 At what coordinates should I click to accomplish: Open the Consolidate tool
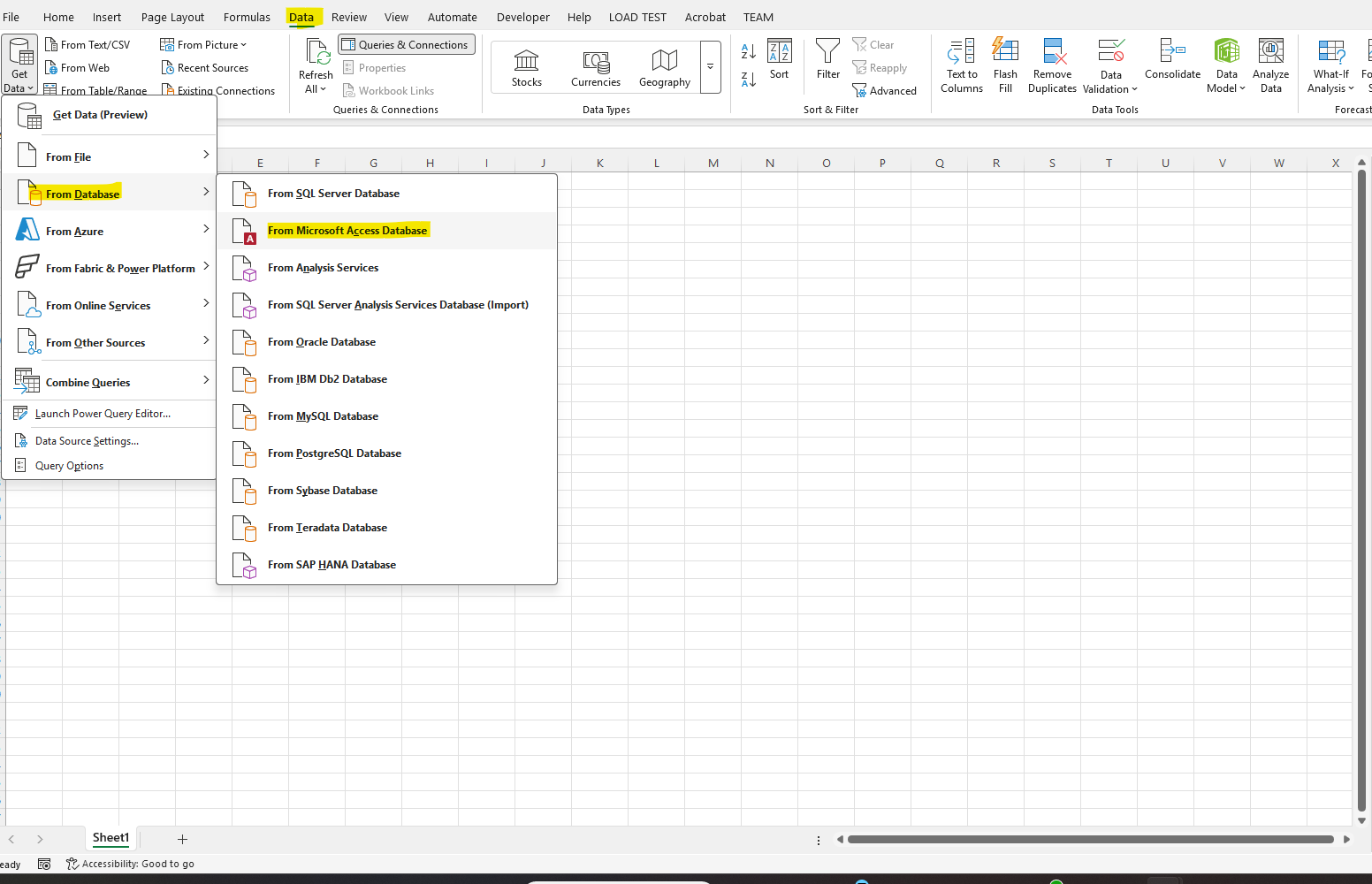click(x=1172, y=59)
